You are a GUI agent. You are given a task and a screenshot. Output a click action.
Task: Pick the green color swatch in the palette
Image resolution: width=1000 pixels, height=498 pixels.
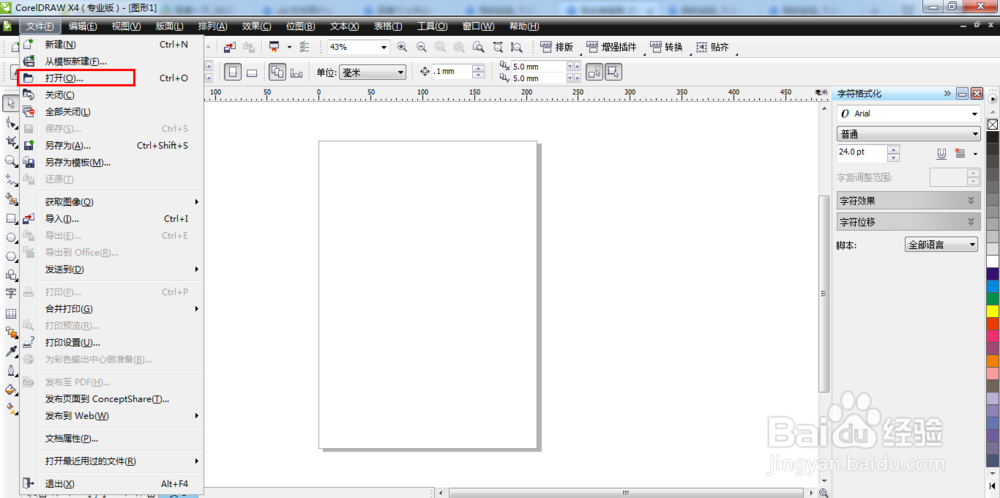[992, 298]
